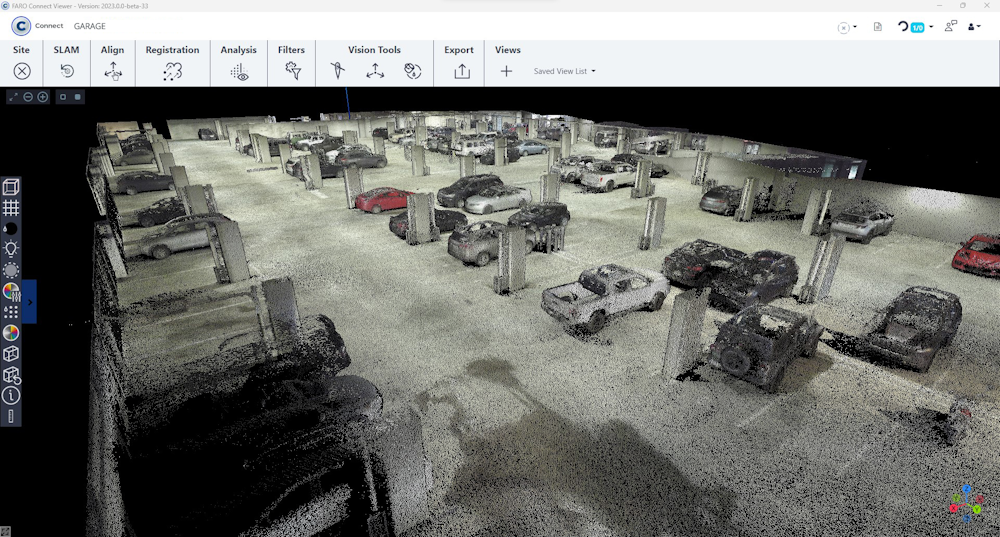Expand the Saved View List dropdown
1000x537 pixels.
pyautogui.click(x=565, y=72)
